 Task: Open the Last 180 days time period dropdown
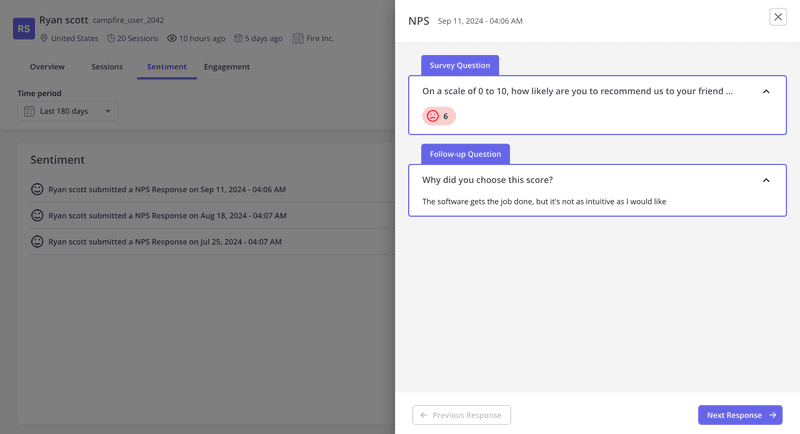coord(68,111)
